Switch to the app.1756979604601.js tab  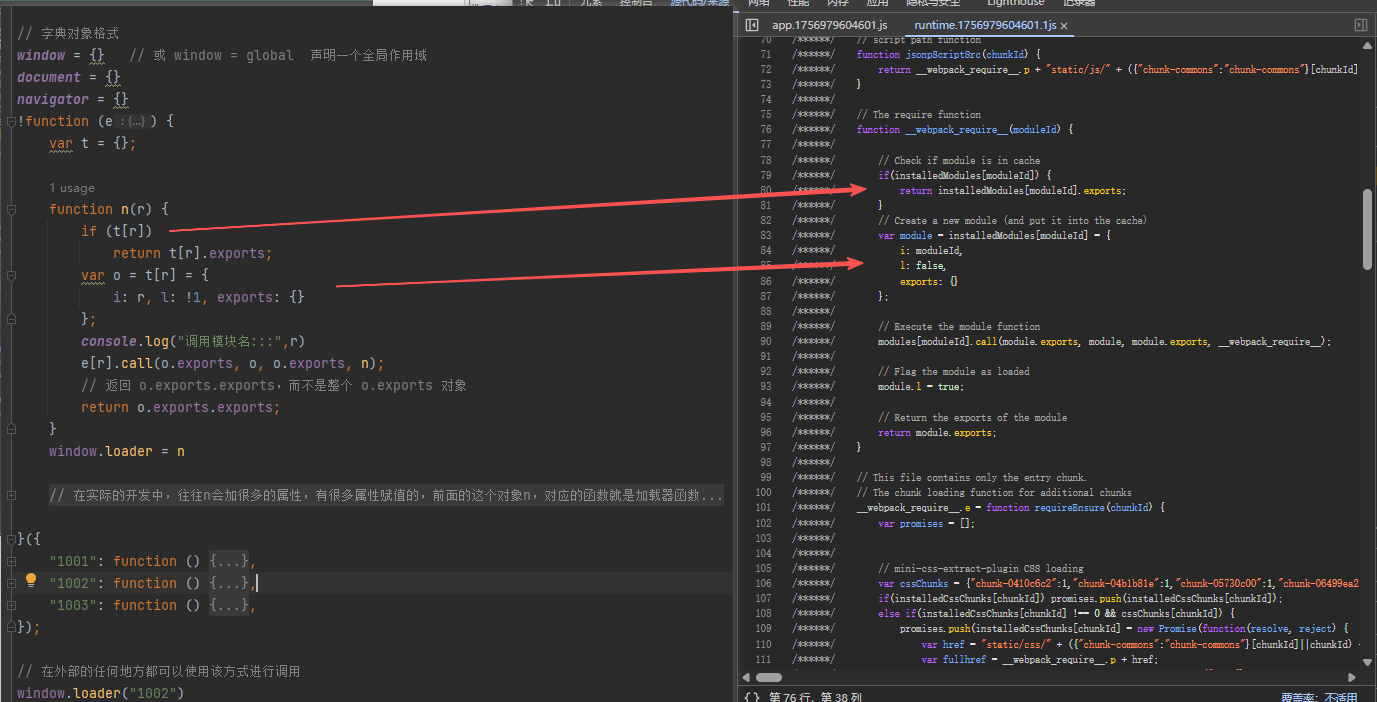tap(829, 25)
